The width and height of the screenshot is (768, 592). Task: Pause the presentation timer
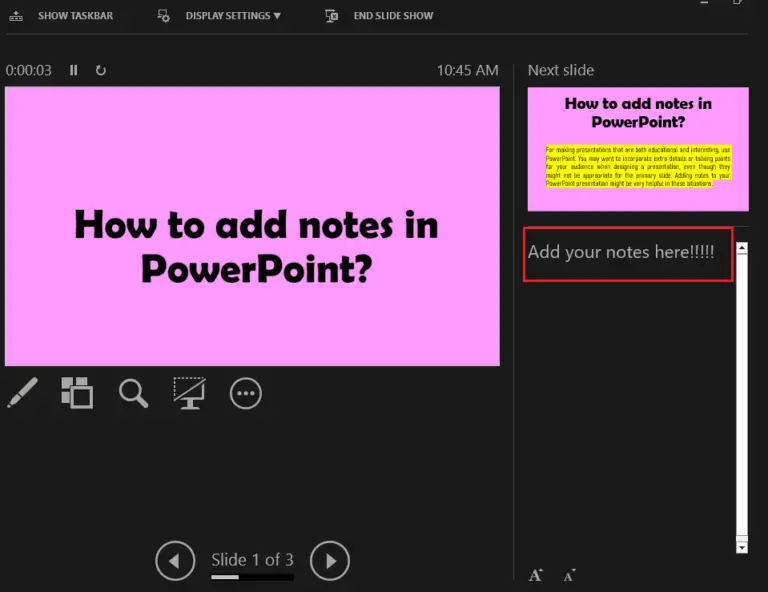click(x=73, y=70)
